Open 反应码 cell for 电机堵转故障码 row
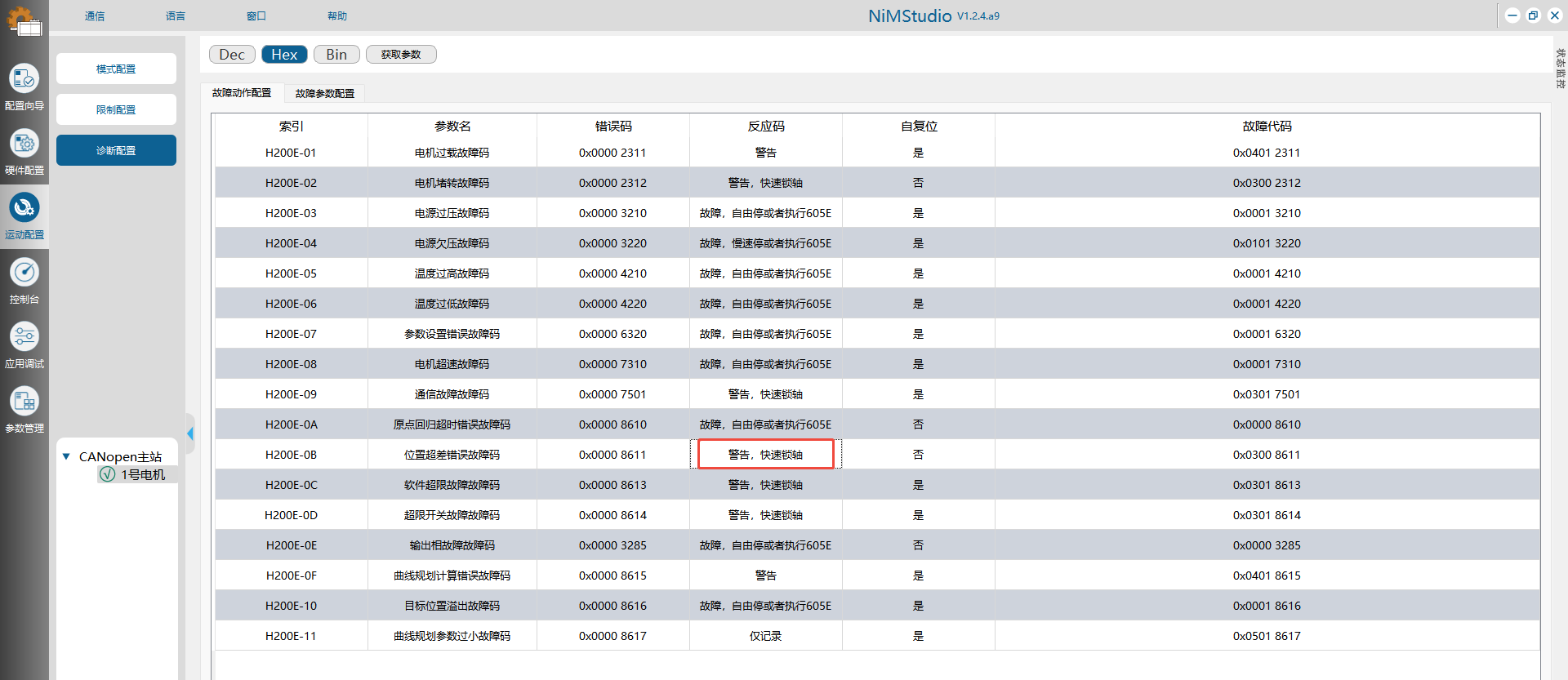This screenshot has height=680, width=1568. click(x=766, y=183)
